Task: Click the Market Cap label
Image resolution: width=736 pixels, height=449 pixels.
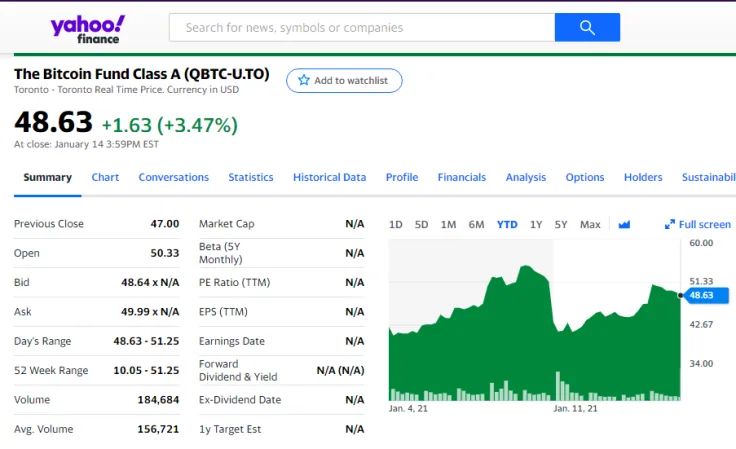Action: [227, 224]
